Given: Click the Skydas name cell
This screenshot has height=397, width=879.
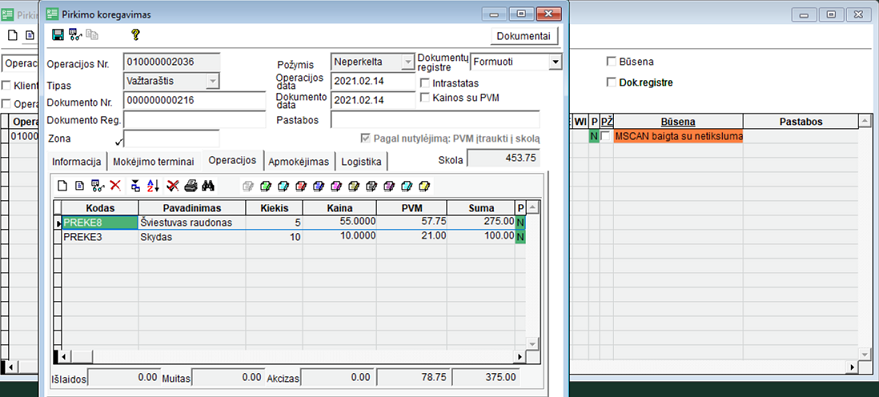Looking at the screenshot, I should (192, 237).
